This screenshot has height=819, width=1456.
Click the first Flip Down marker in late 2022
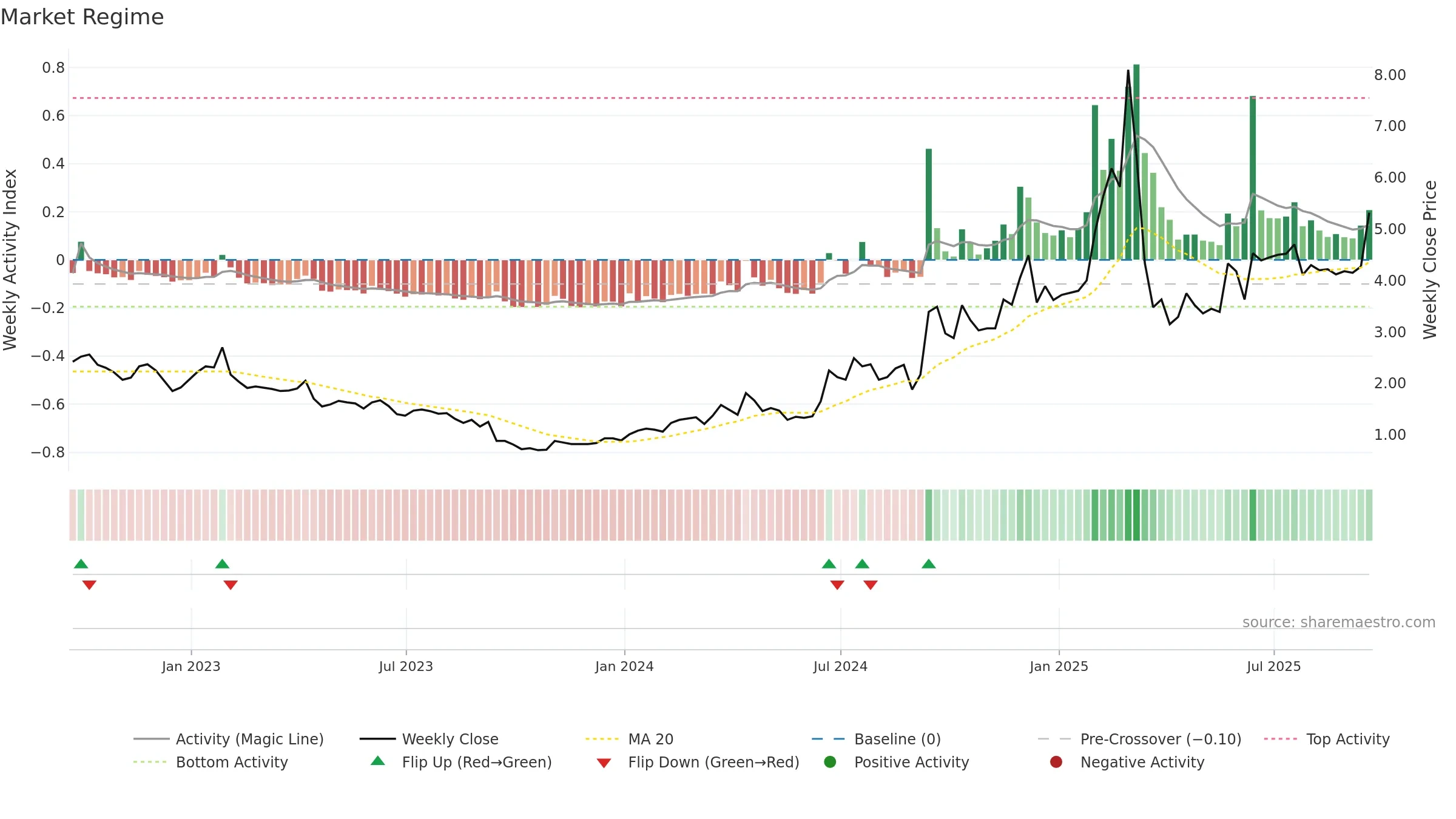click(x=89, y=585)
